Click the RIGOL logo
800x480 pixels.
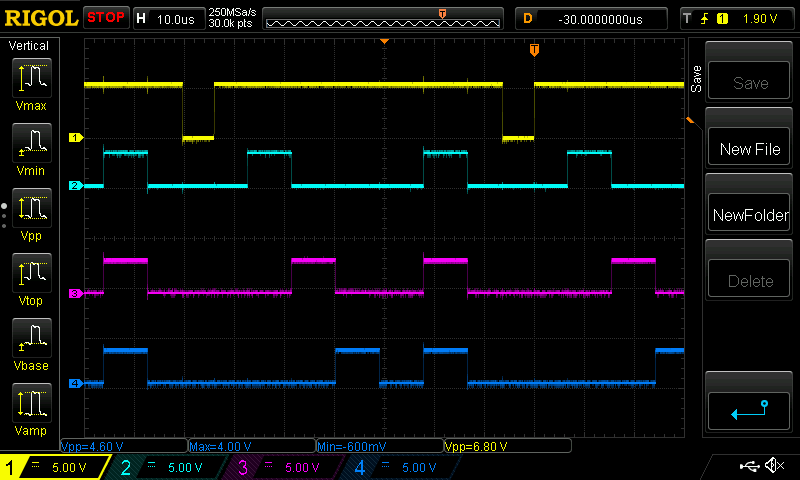tap(41, 18)
